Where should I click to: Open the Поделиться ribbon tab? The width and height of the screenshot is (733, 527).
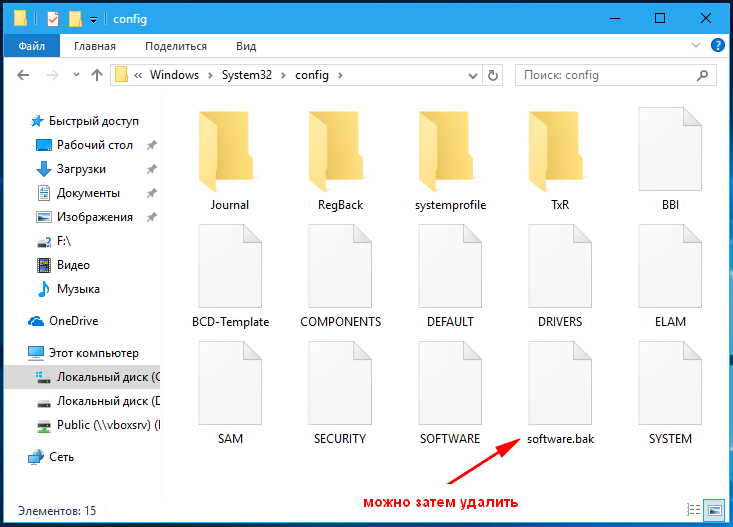(176, 46)
